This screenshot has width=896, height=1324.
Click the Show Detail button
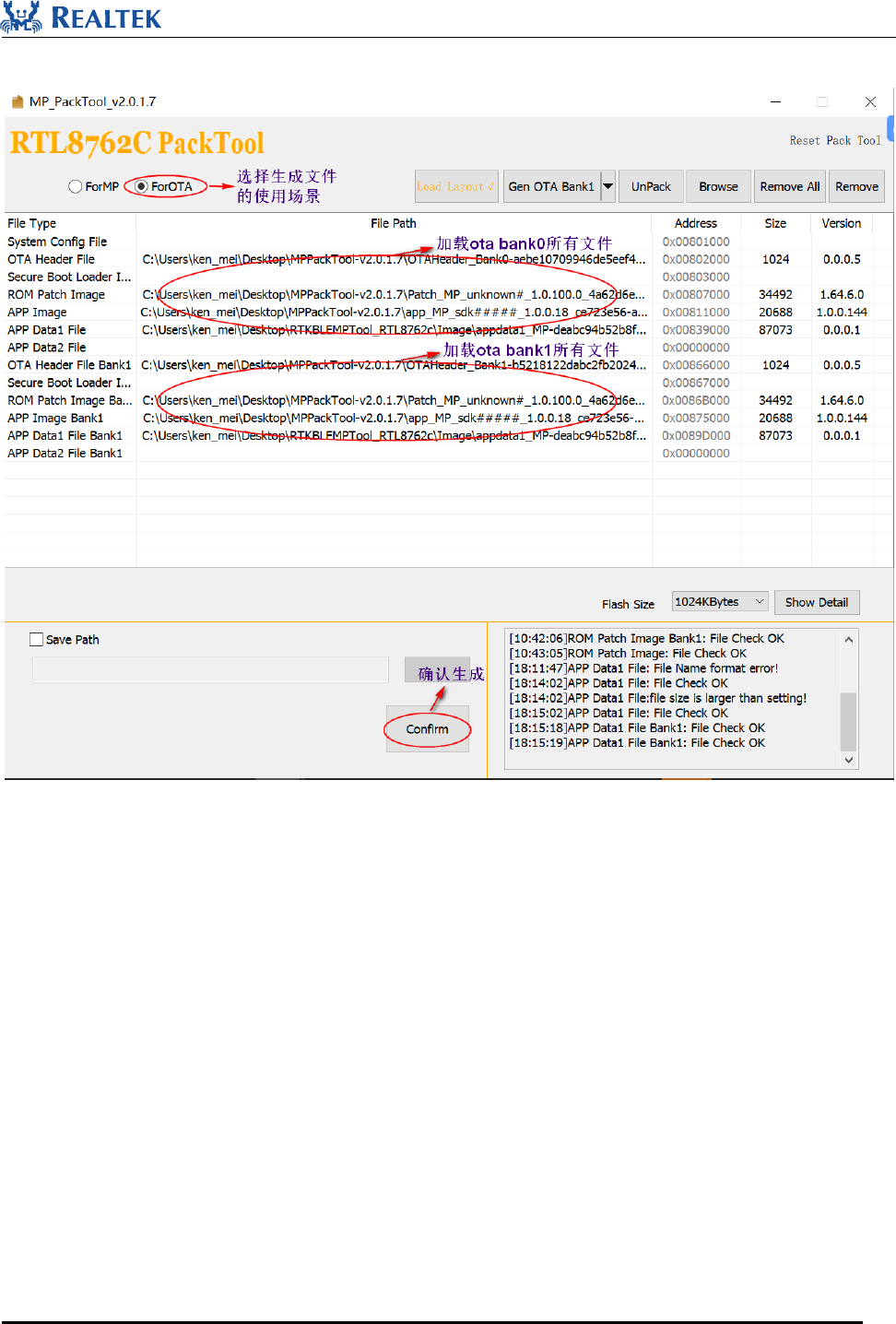coord(817,602)
